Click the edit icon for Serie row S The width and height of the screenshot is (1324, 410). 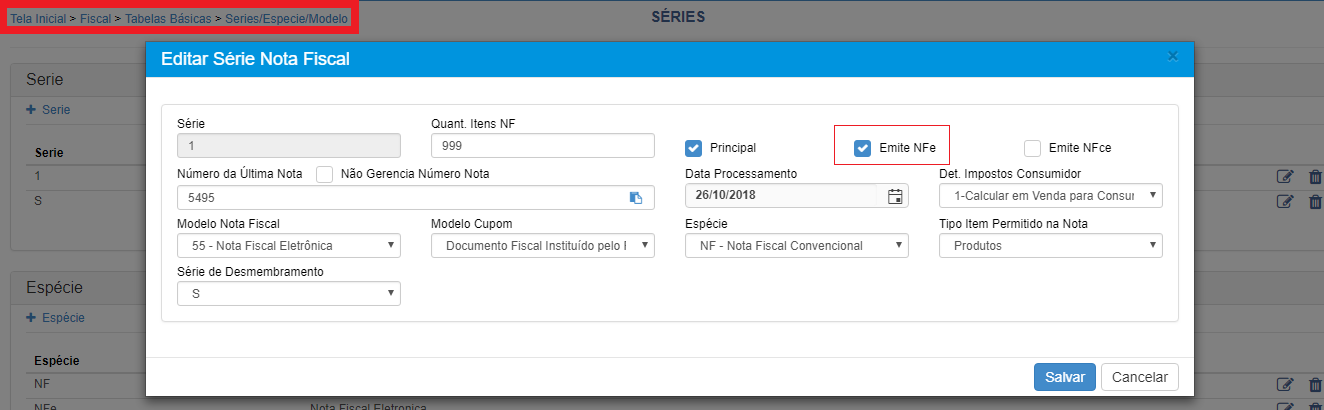tap(1285, 201)
